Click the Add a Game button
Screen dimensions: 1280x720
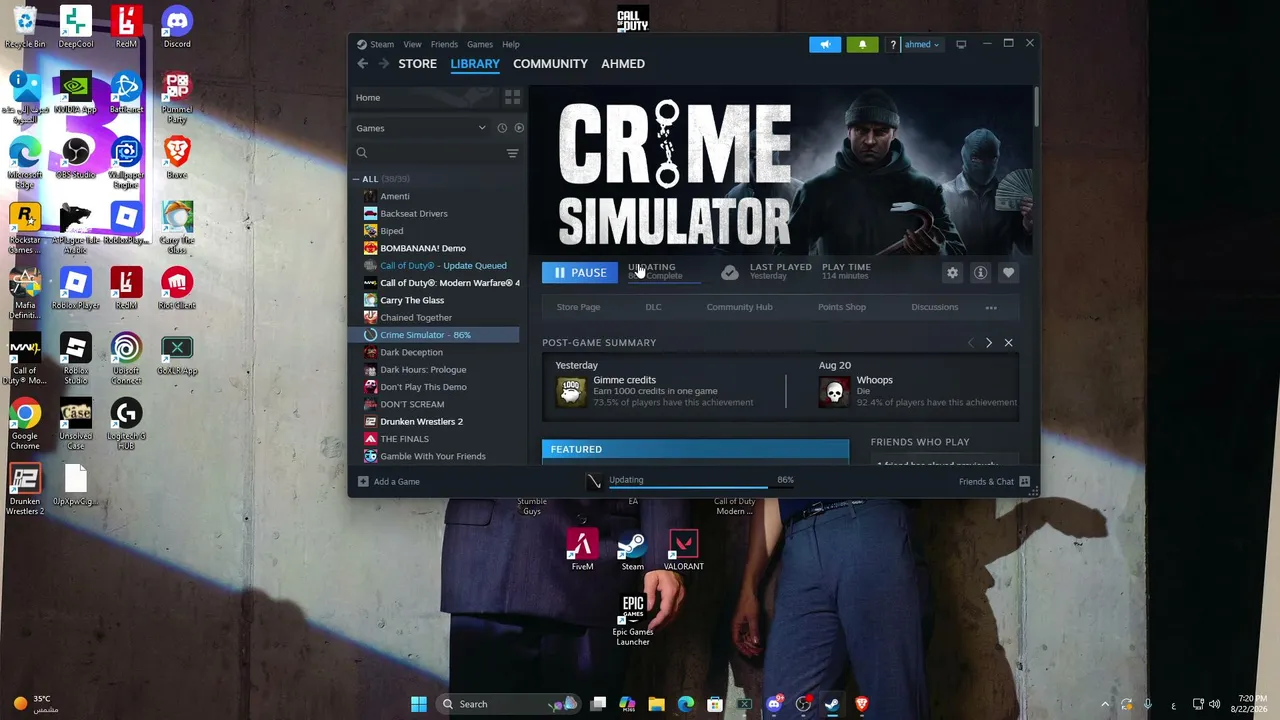coord(389,482)
